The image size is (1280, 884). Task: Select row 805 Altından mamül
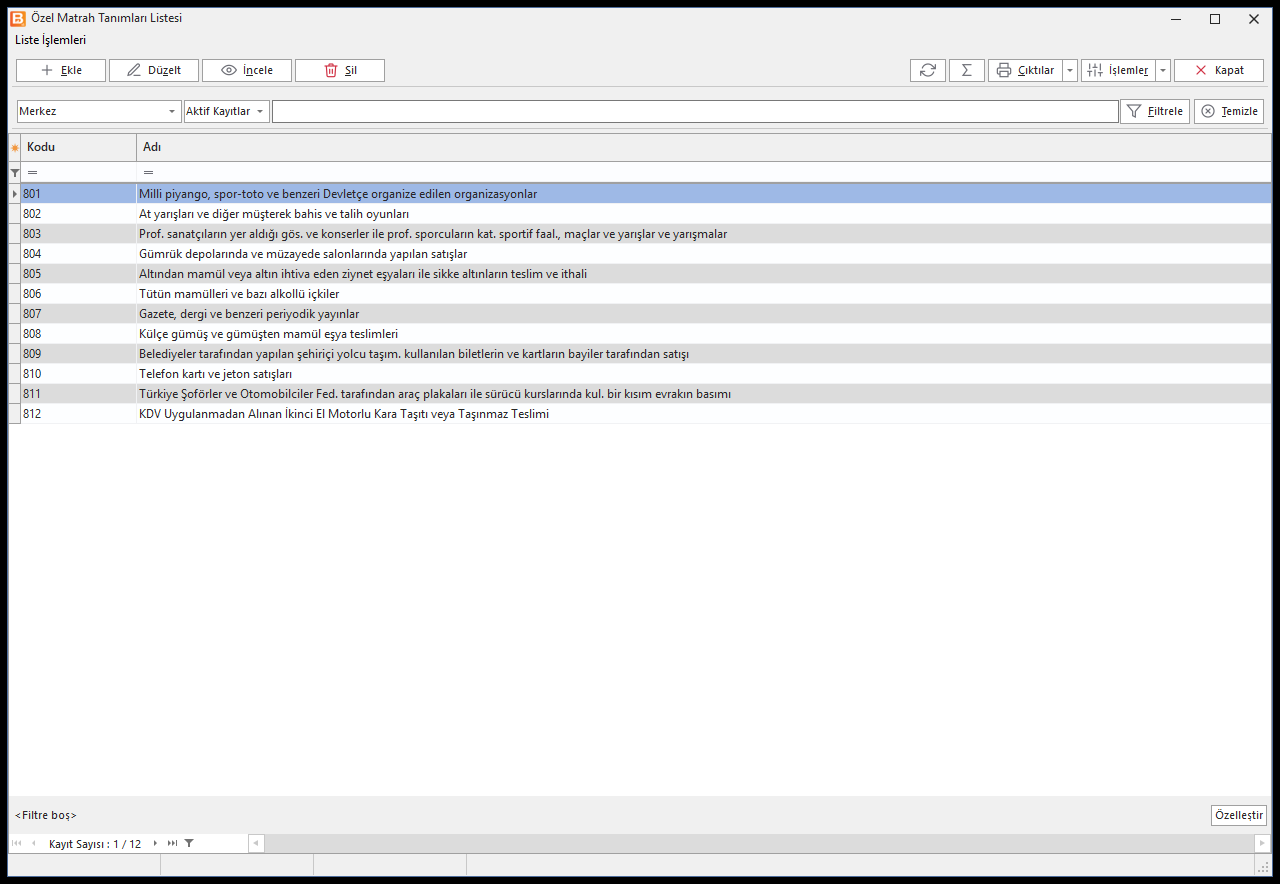click(x=640, y=274)
